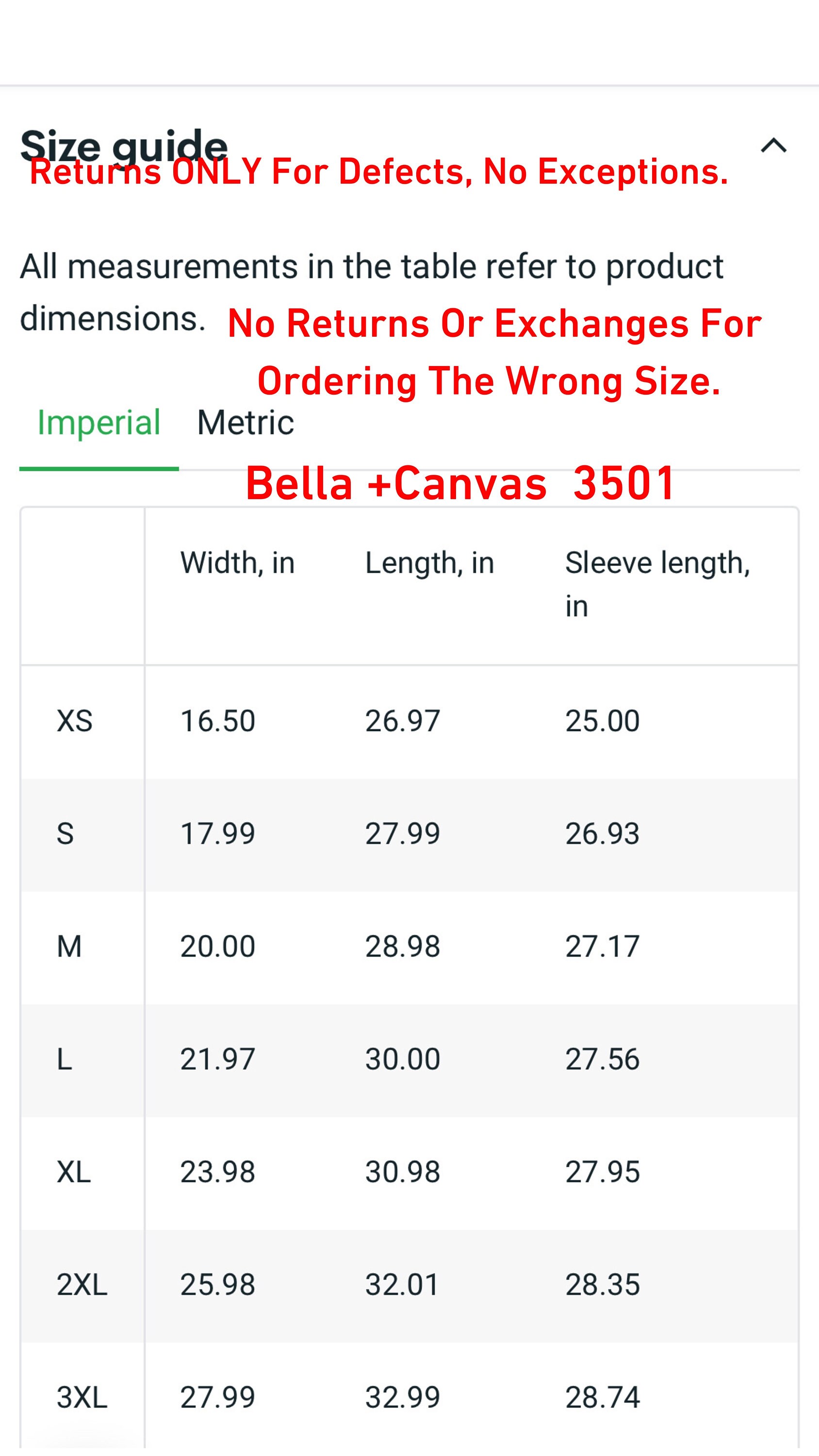Click XS sleeve length 25.00
Screen dimensions: 819x1456
(x=603, y=721)
